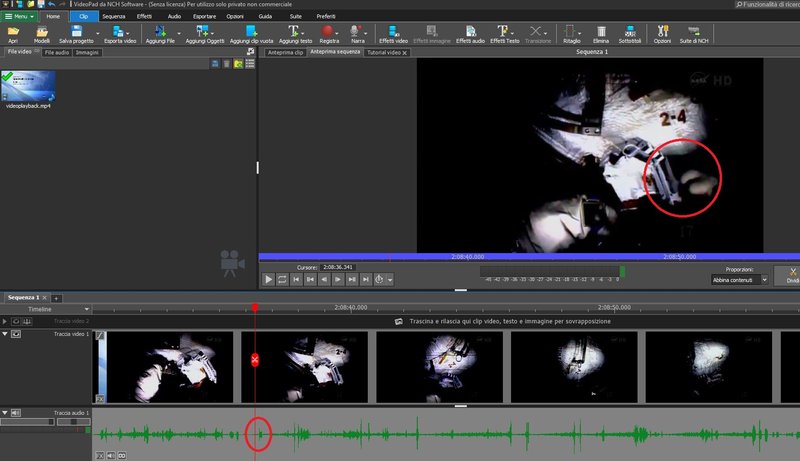800x461 pixels.
Task: Expand the Aggiungi File dropdown arrow
Action: point(179,34)
